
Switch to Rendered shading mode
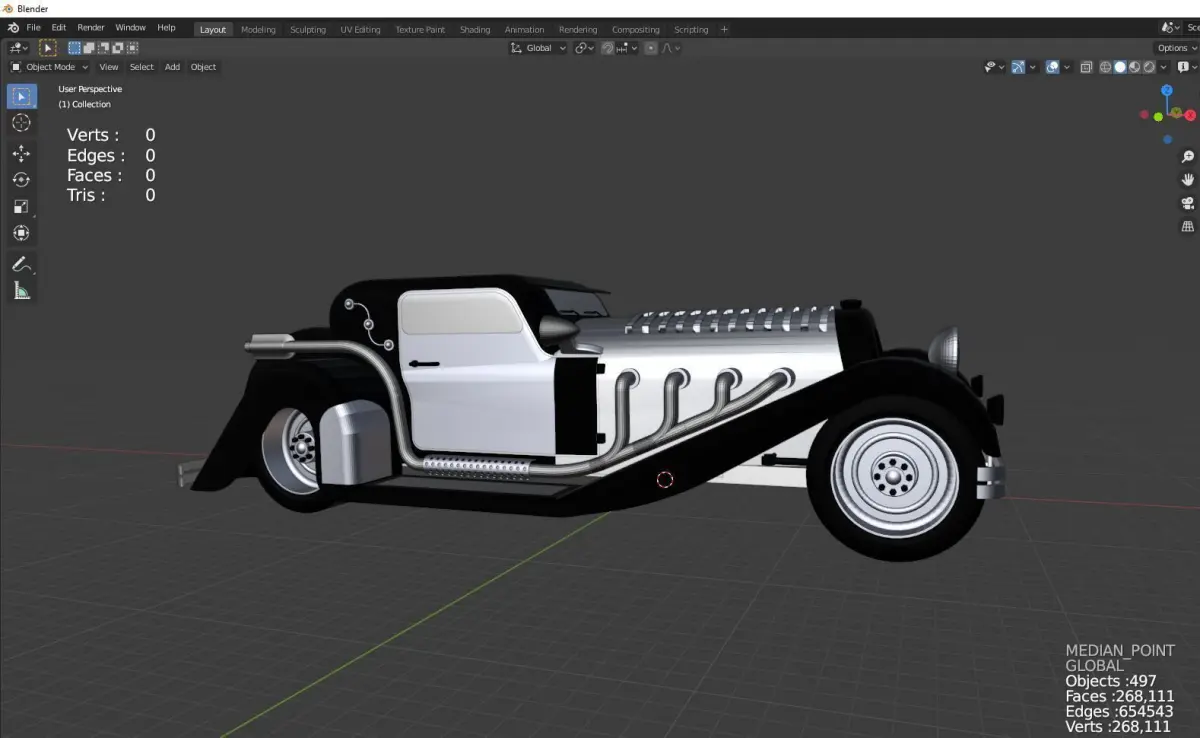click(1149, 67)
